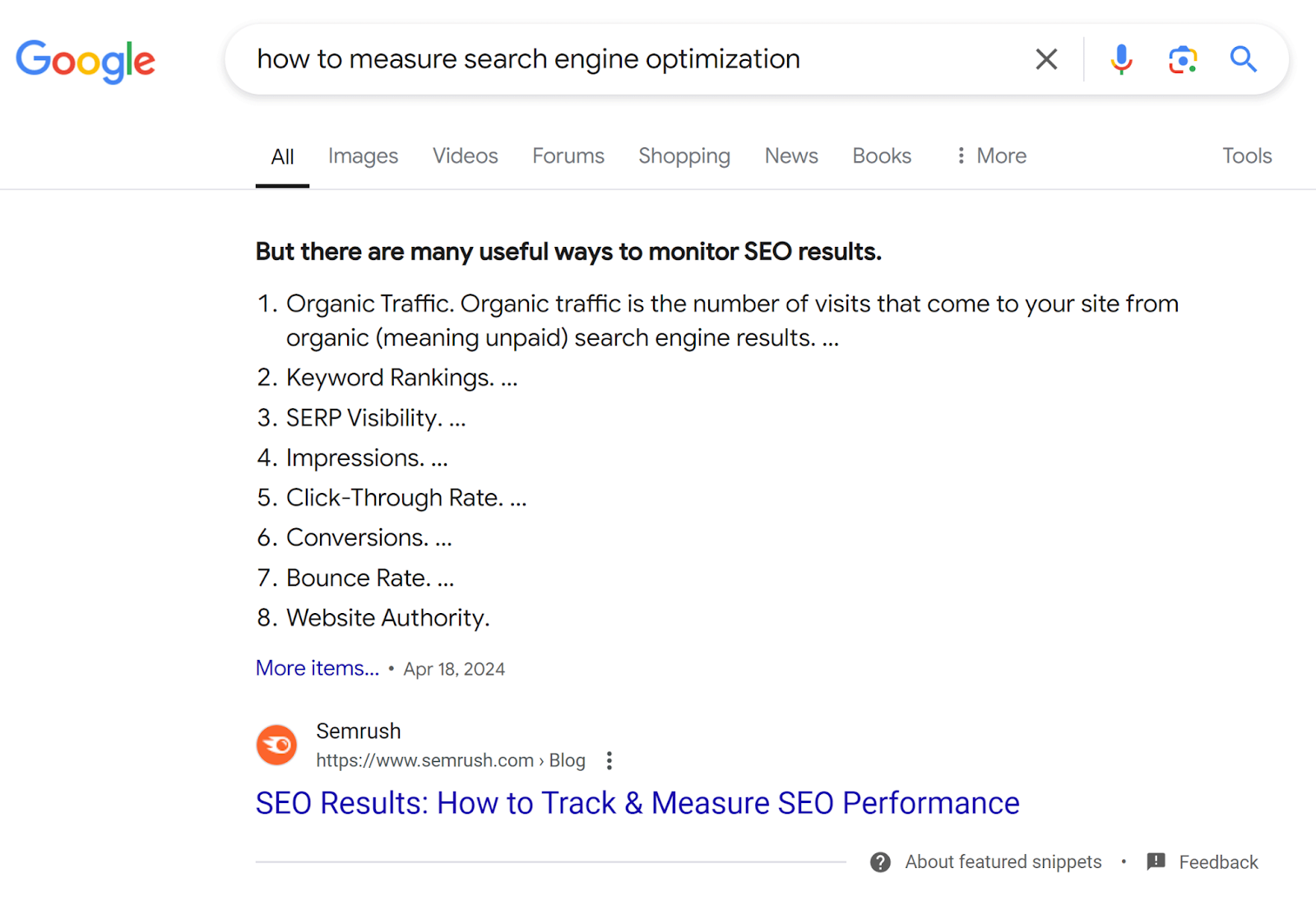1316x915 pixels.
Task: Go to Google home via the logo
Action: click(x=86, y=61)
